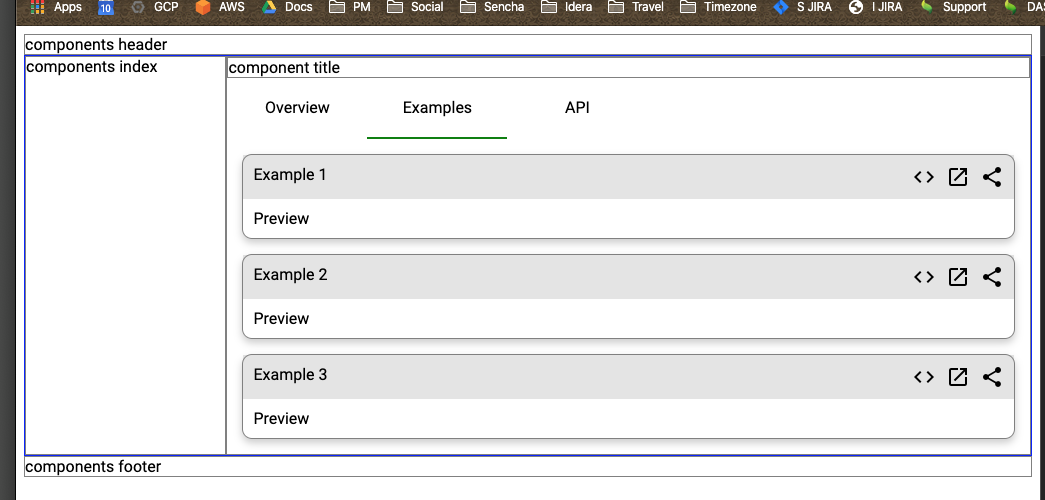This screenshot has height=500, width=1045.
Task: Open the GCP bookmark
Action: [x=155, y=7]
